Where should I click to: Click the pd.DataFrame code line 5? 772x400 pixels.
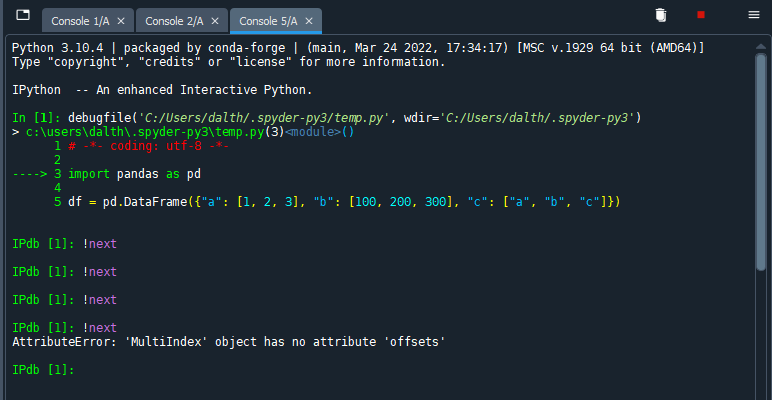click(344, 202)
